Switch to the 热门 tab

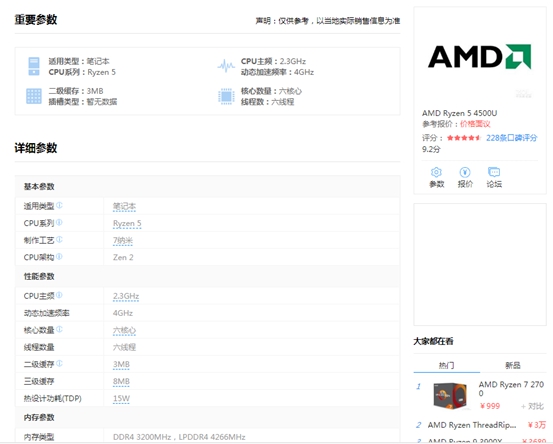pos(446,365)
